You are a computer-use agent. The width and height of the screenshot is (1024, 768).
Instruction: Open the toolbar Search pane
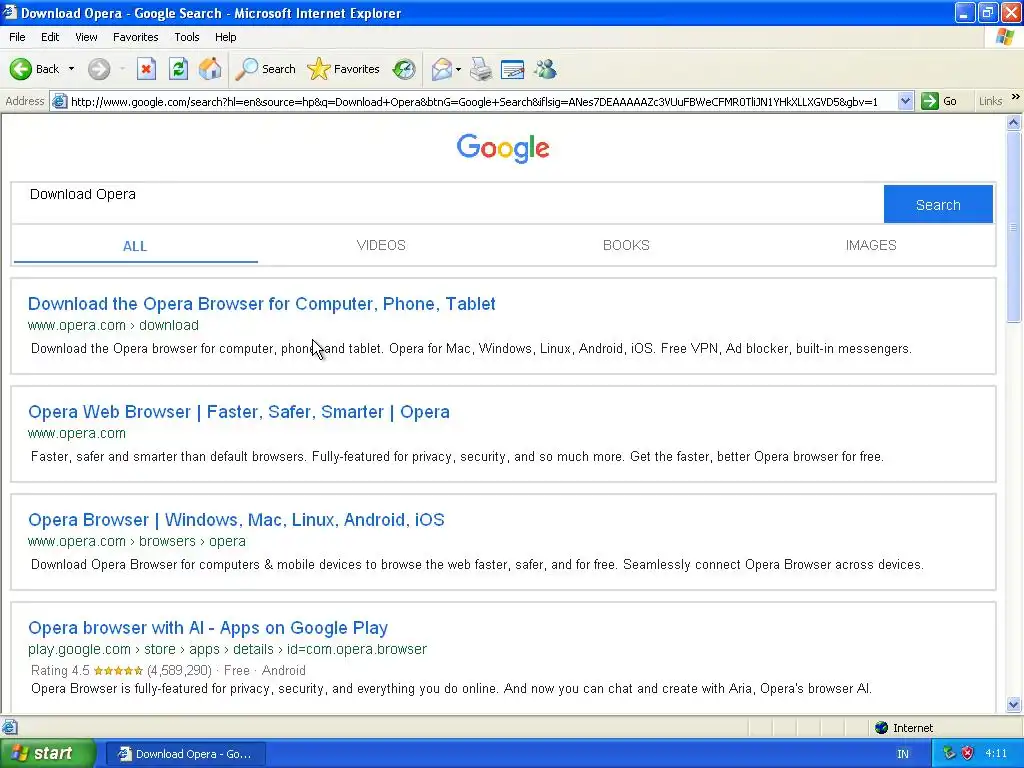coord(266,69)
